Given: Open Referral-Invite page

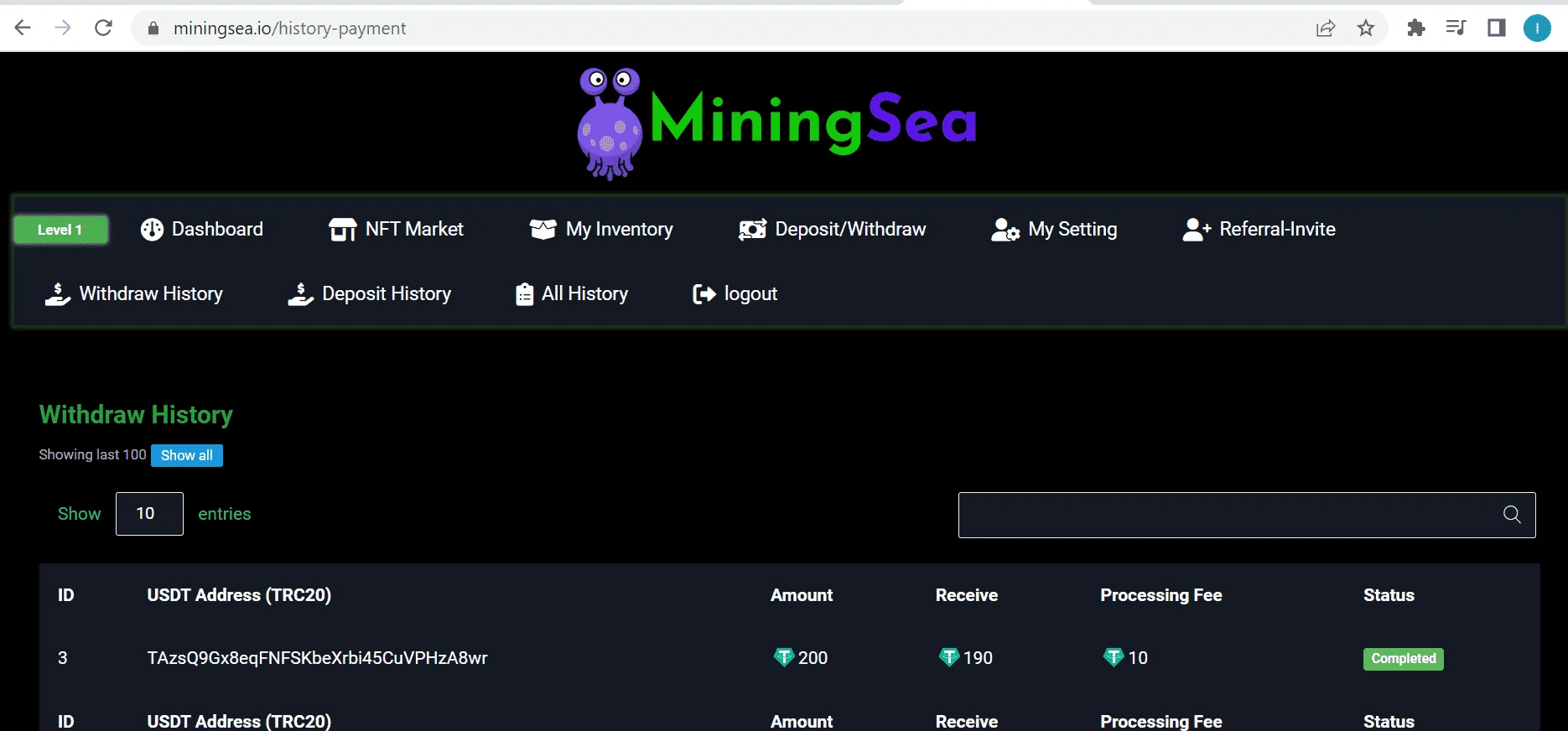Looking at the screenshot, I should point(1259,230).
